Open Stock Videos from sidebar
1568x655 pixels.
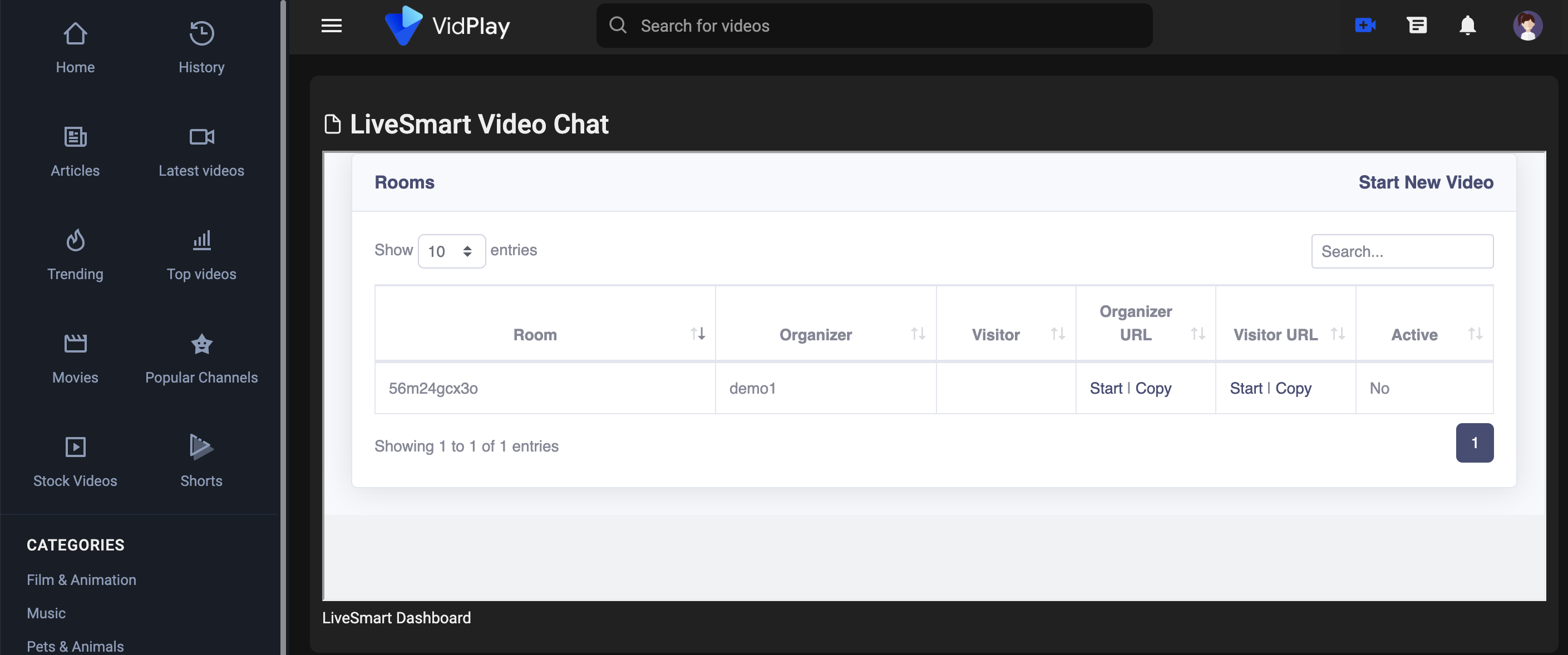tap(75, 446)
